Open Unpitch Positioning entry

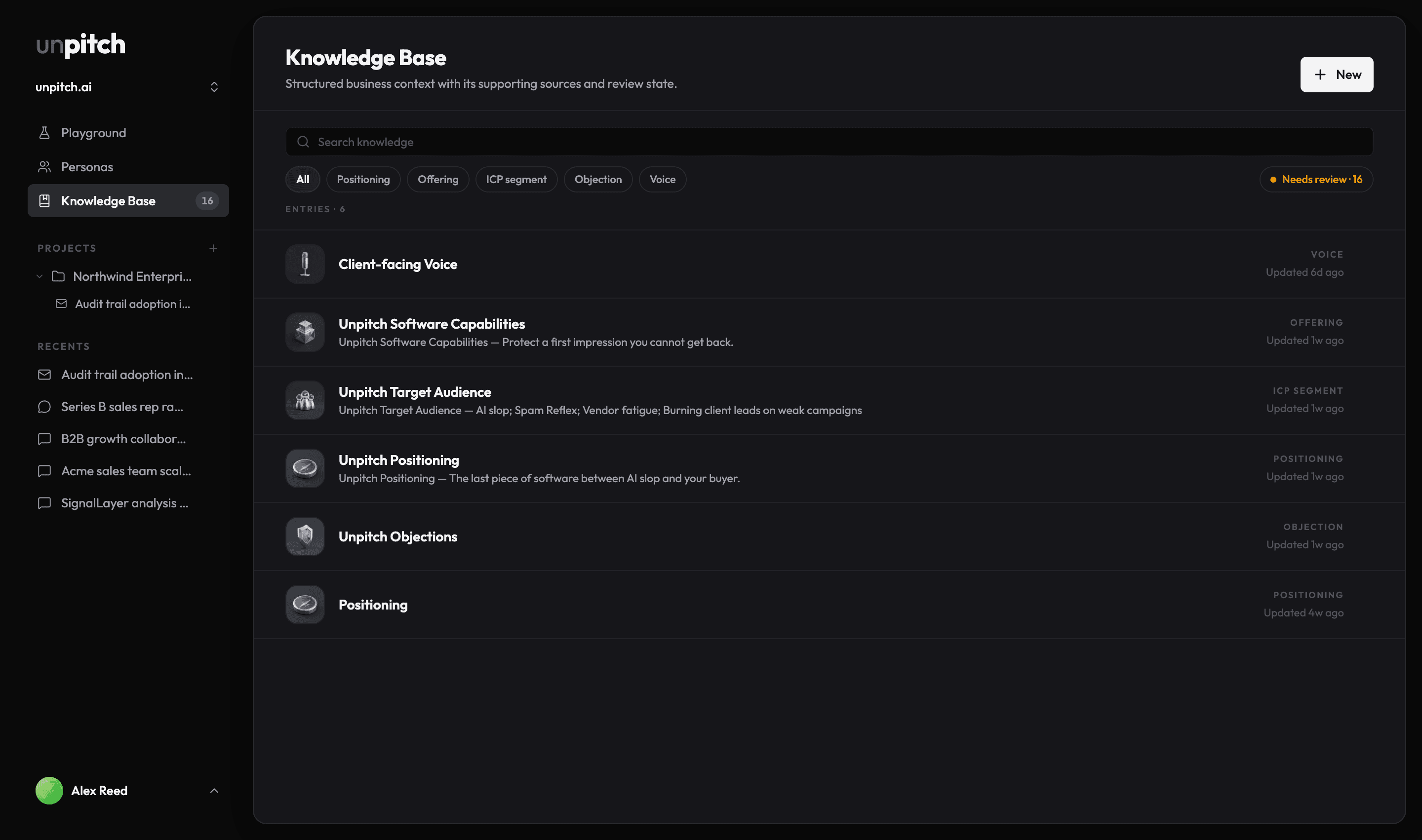tap(829, 468)
